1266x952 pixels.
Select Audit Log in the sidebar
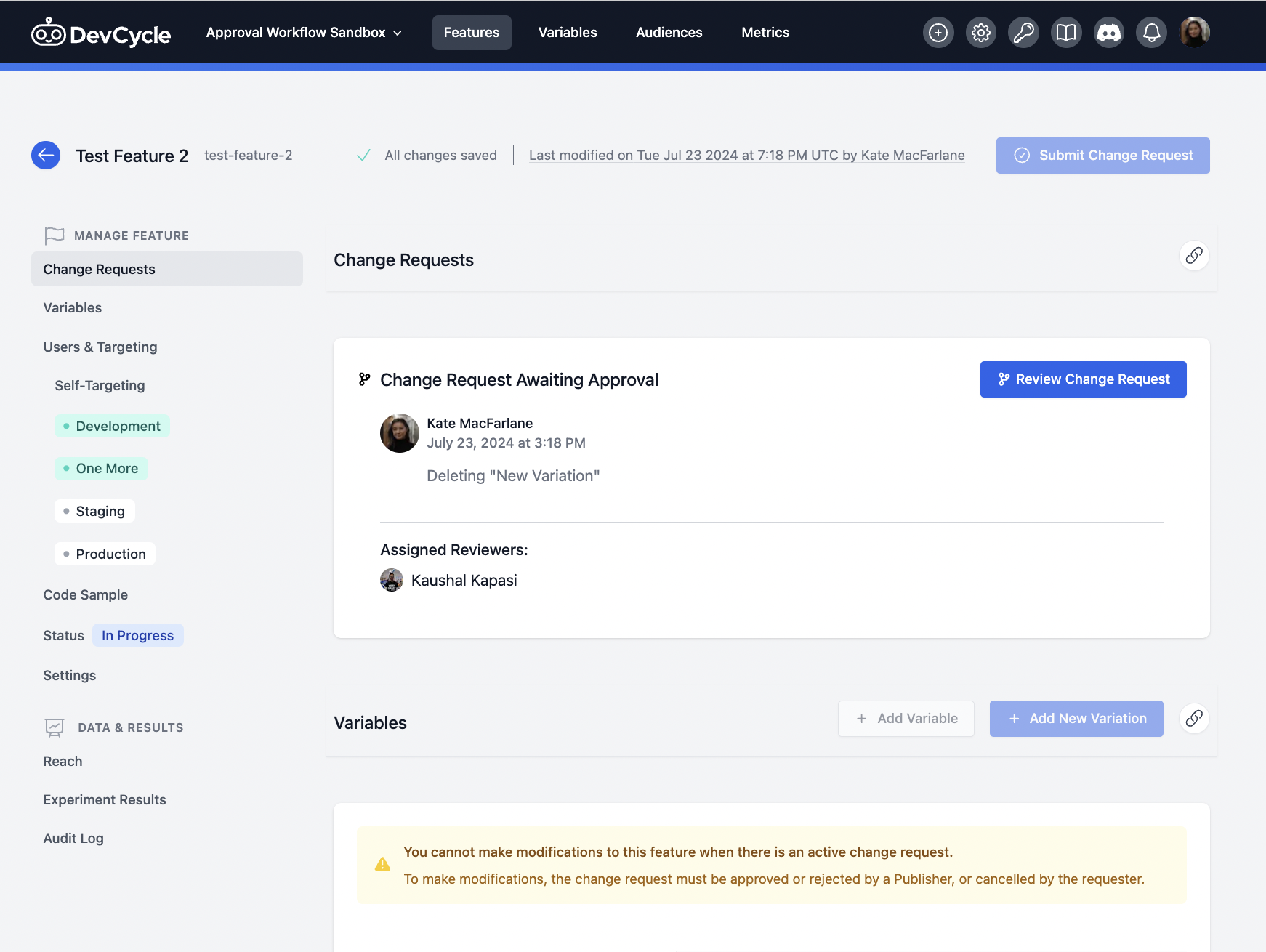[73, 838]
